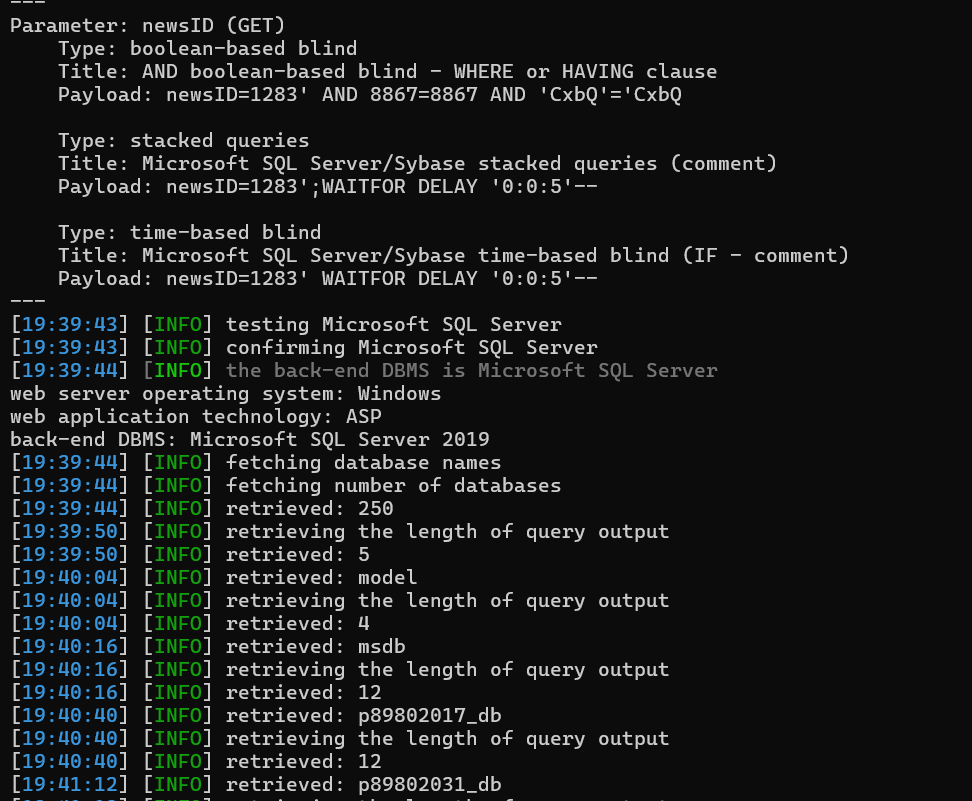
Task: Click the 'Parameter: newsID (GET)' line
Action: click(148, 25)
